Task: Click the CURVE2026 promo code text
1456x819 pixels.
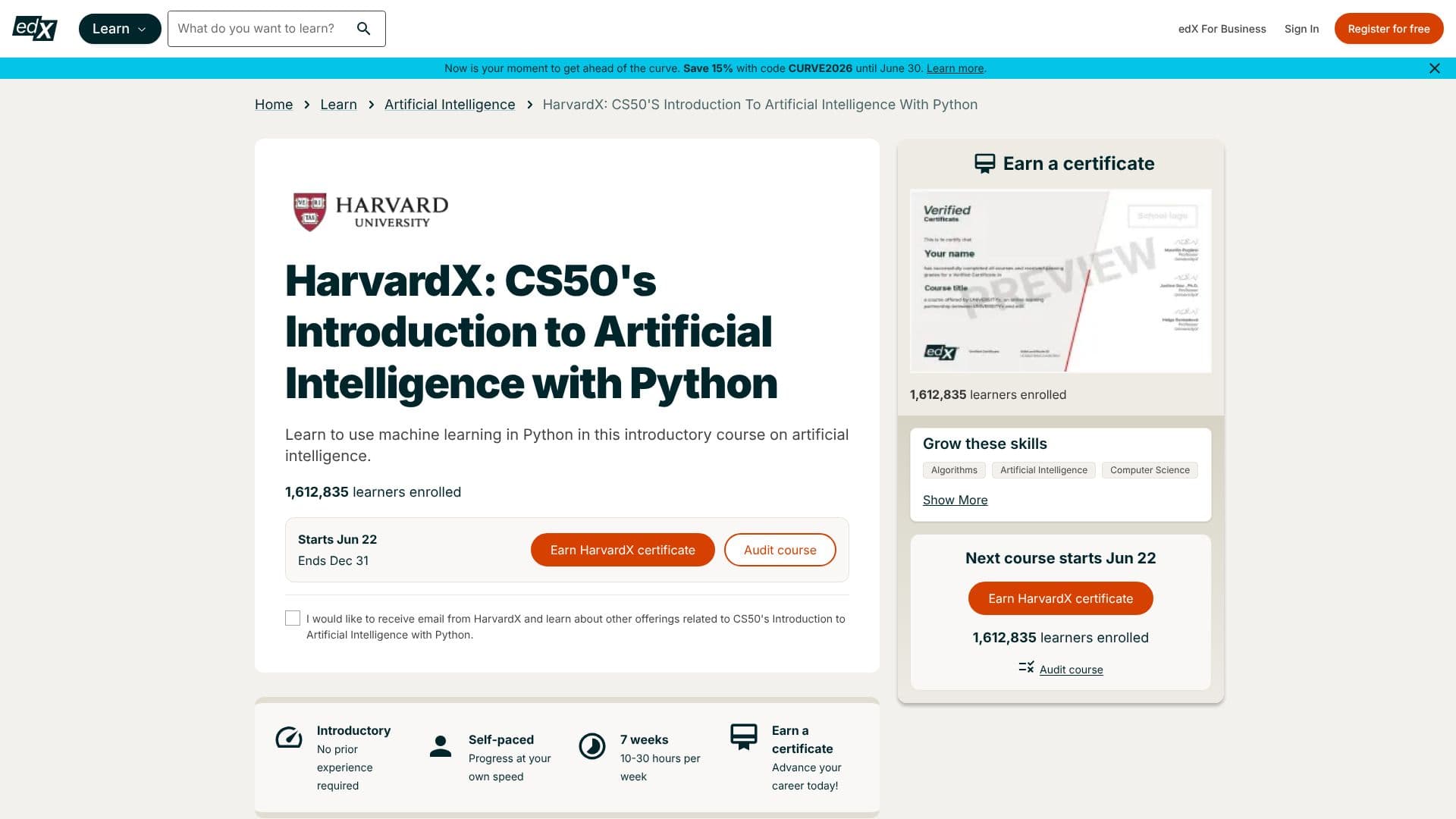Action: pyautogui.click(x=821, y=68)
